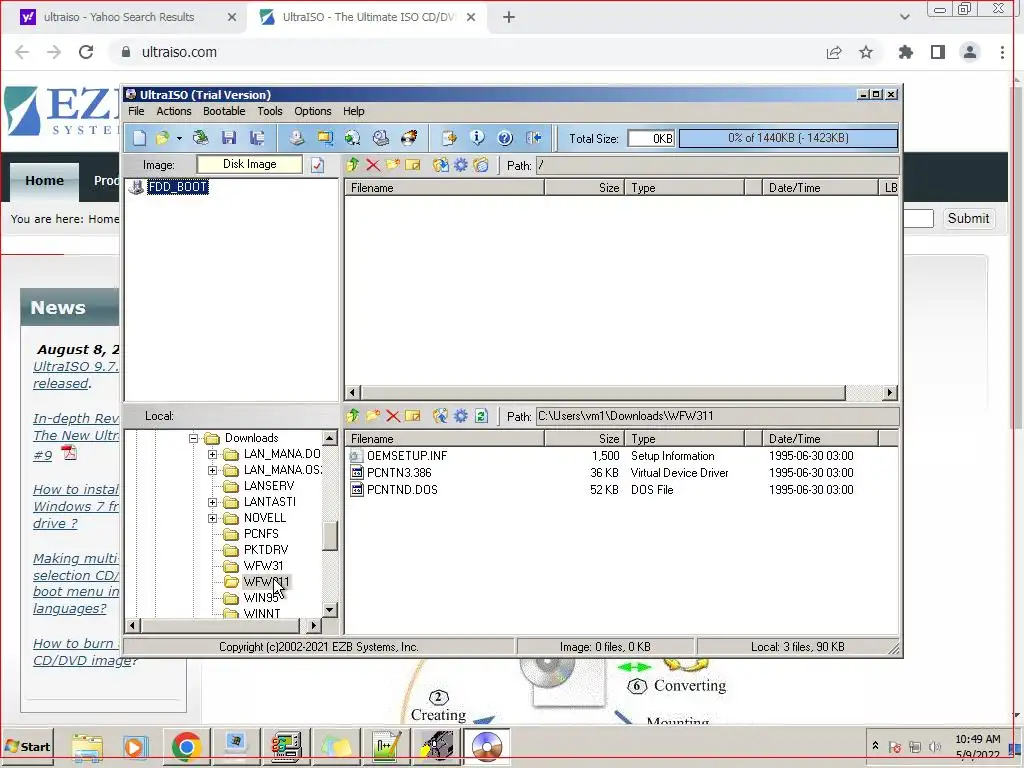
Task: Click the local tree scroll-down arrow
Action: coord(330,610)
